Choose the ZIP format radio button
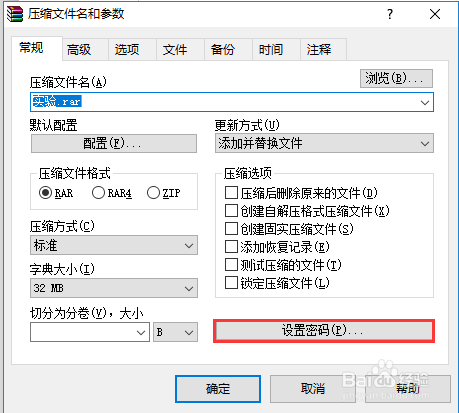 [x=153, y=193]
